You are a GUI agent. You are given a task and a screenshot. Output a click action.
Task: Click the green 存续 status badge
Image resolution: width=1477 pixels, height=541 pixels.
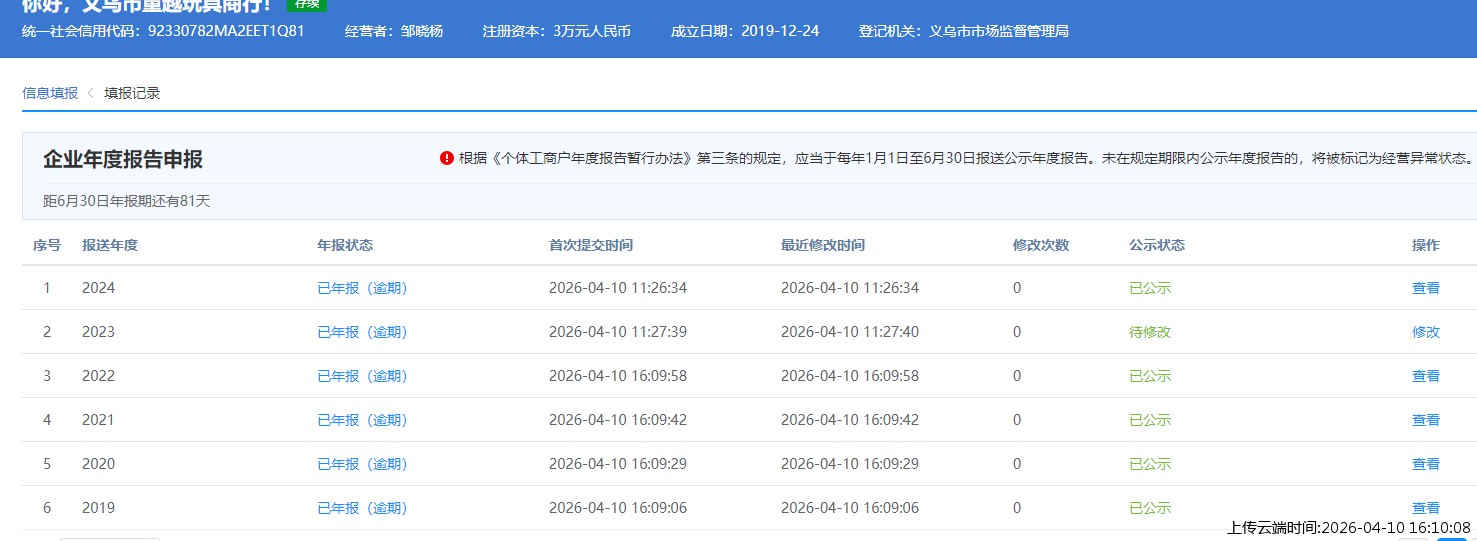point(306,4)
